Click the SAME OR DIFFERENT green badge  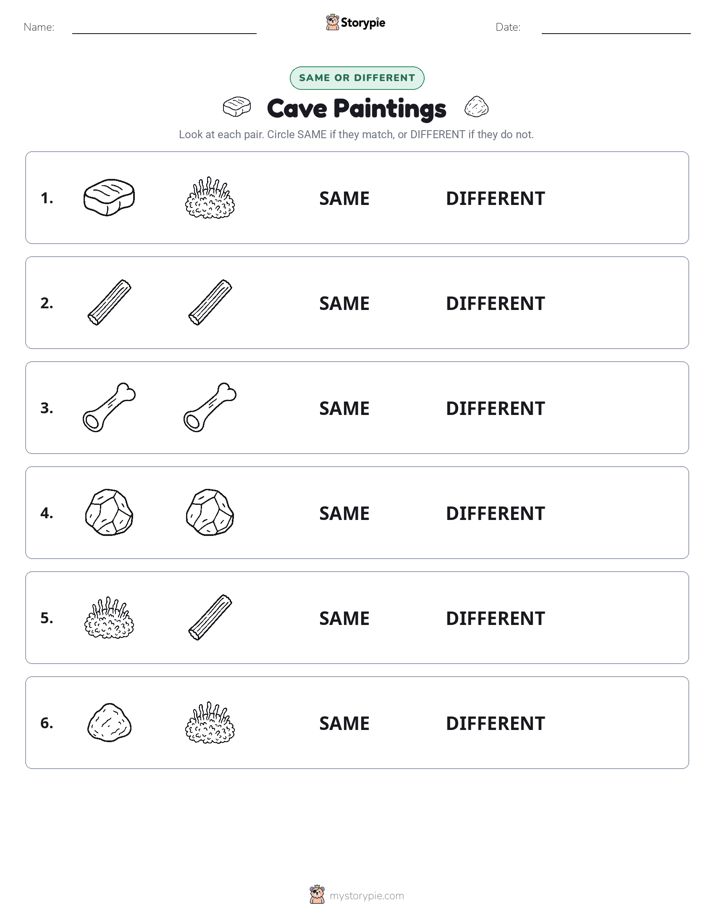(357, 78)
